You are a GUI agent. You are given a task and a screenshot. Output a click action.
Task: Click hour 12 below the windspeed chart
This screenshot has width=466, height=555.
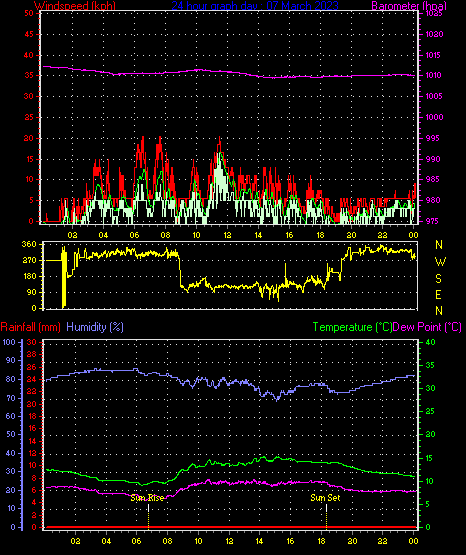pos(227,235)
